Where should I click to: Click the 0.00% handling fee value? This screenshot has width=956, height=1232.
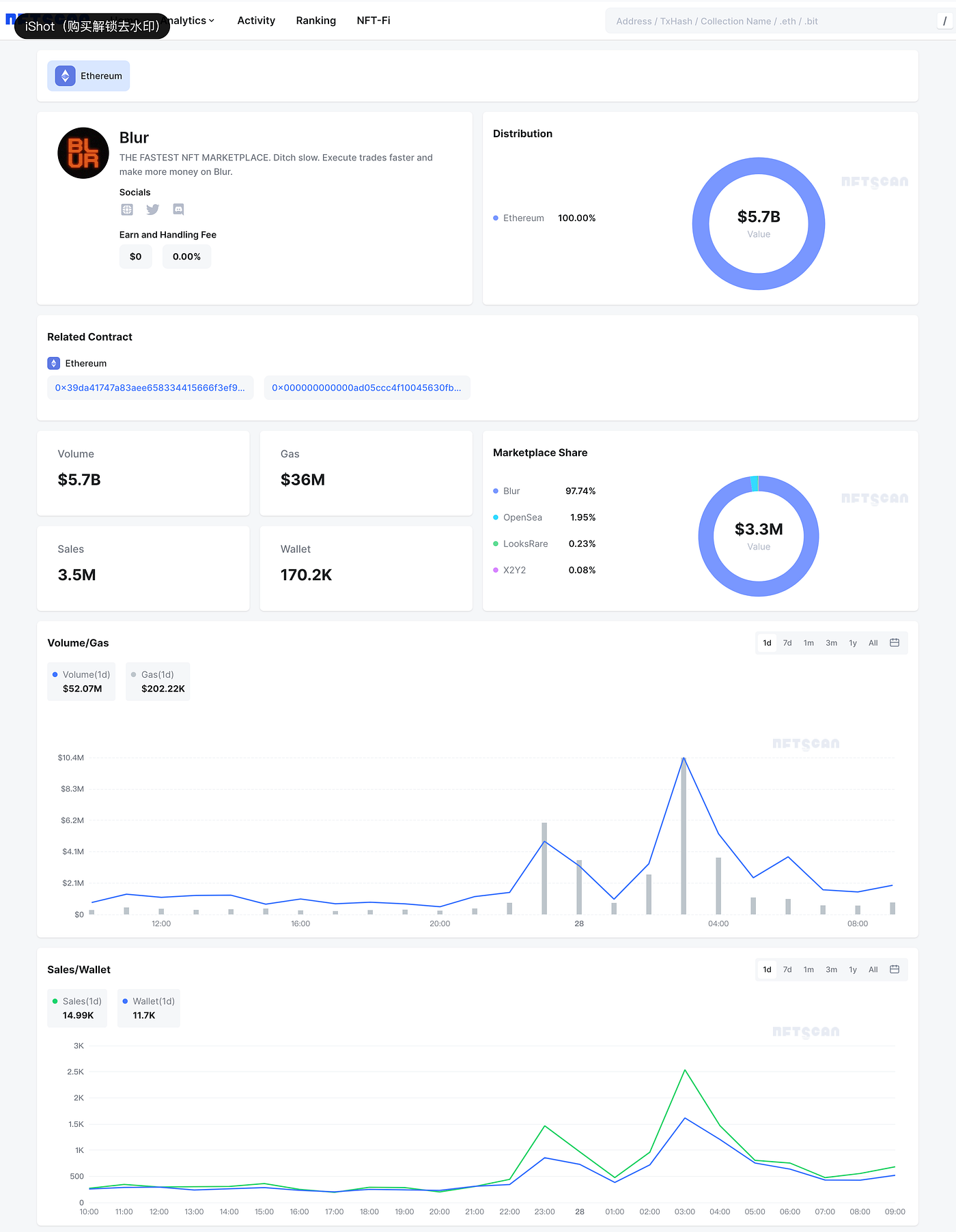pyautogui.click(x=186, y=257)
